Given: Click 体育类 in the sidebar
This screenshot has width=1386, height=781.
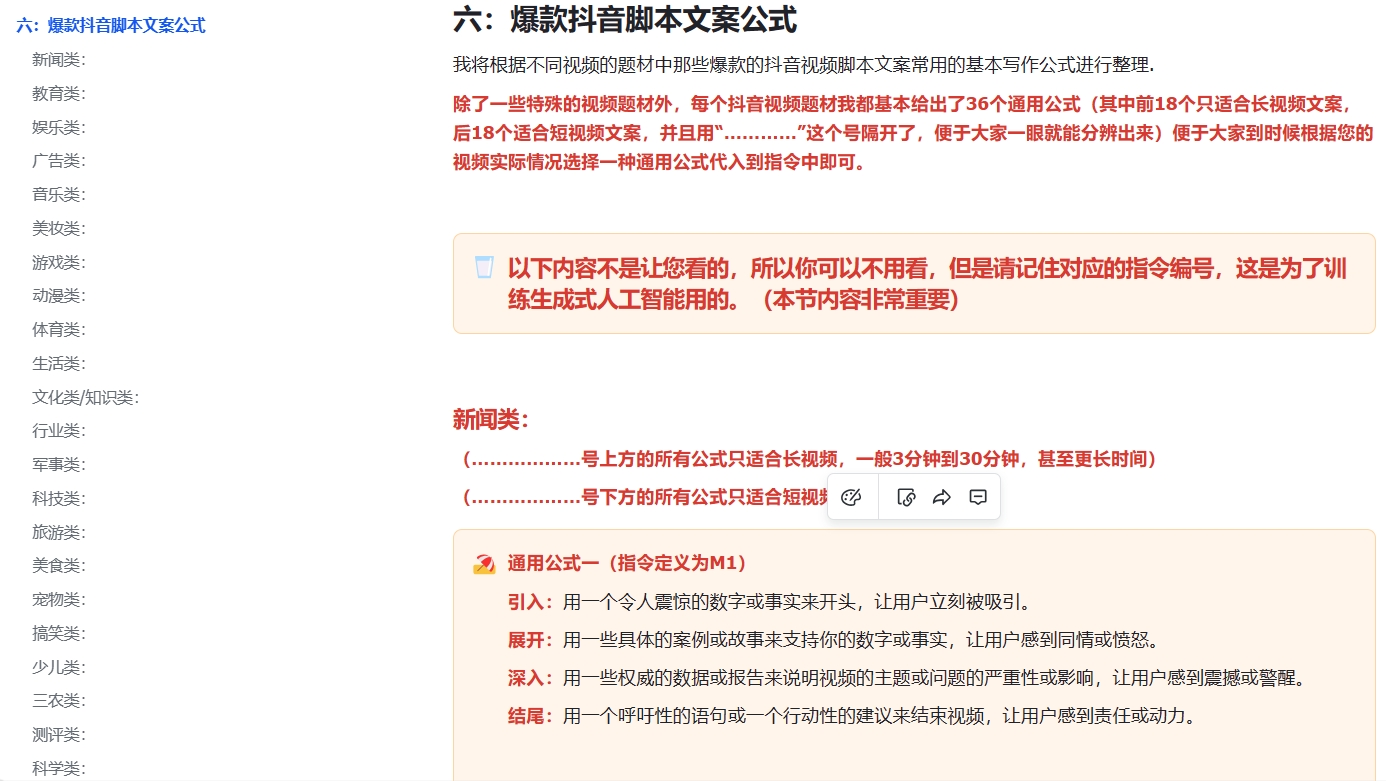Looking at the screenshot, I should [x=59, y=330].
